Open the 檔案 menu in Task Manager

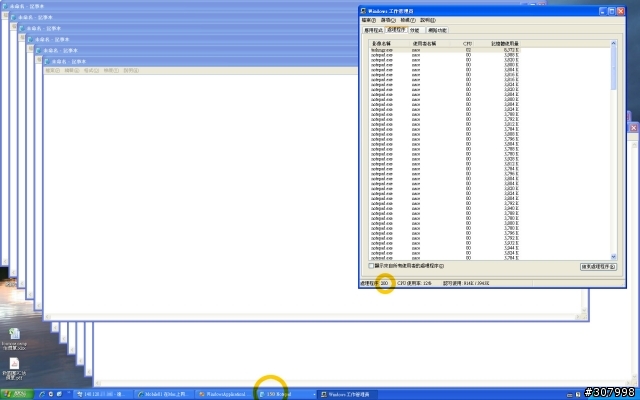click(x=369, y=20)
